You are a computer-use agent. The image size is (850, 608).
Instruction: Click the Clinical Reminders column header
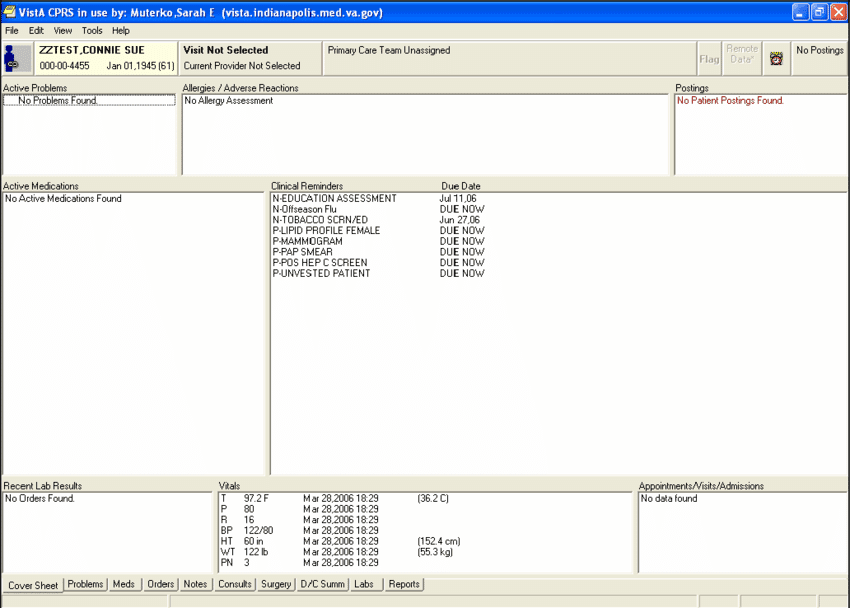coord(307,186)
